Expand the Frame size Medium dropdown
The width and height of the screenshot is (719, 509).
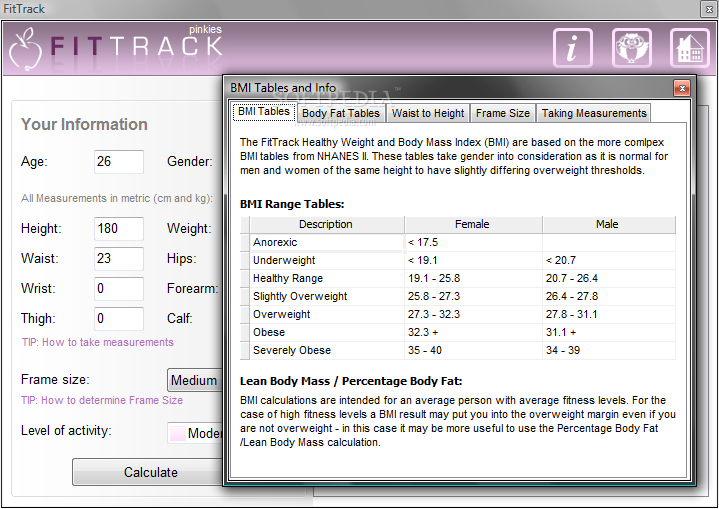pos(195,380)
